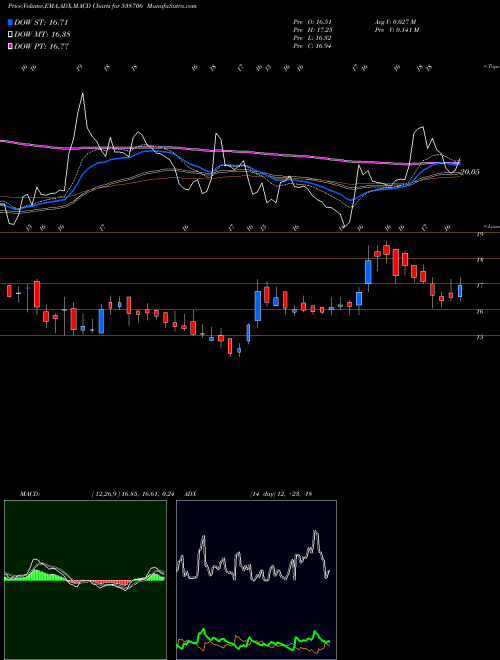Click the blue DOW ST legend swatch
The image size is (500, 660).
click(x=11, y=22)
